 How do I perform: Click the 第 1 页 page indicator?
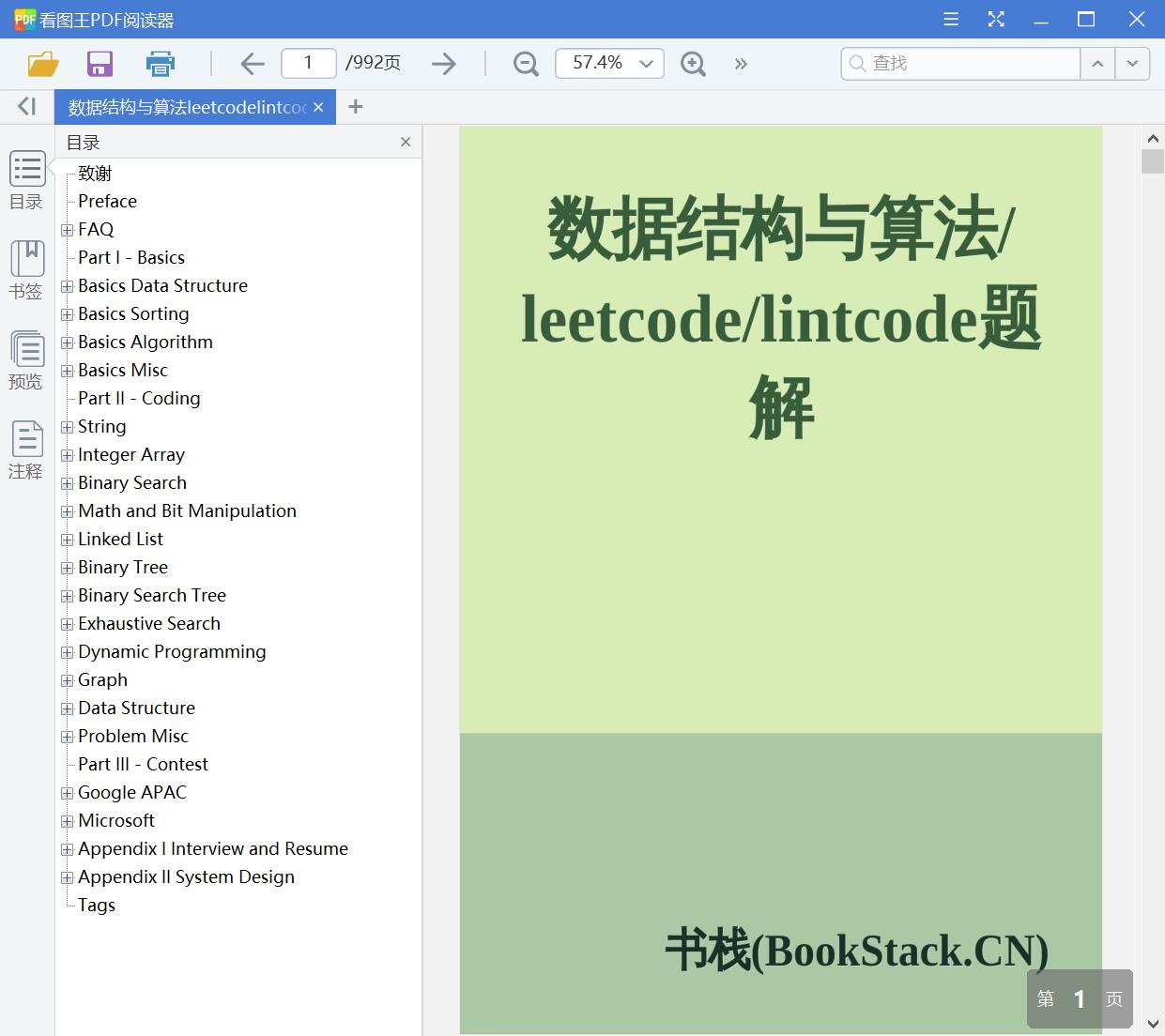1080,999
